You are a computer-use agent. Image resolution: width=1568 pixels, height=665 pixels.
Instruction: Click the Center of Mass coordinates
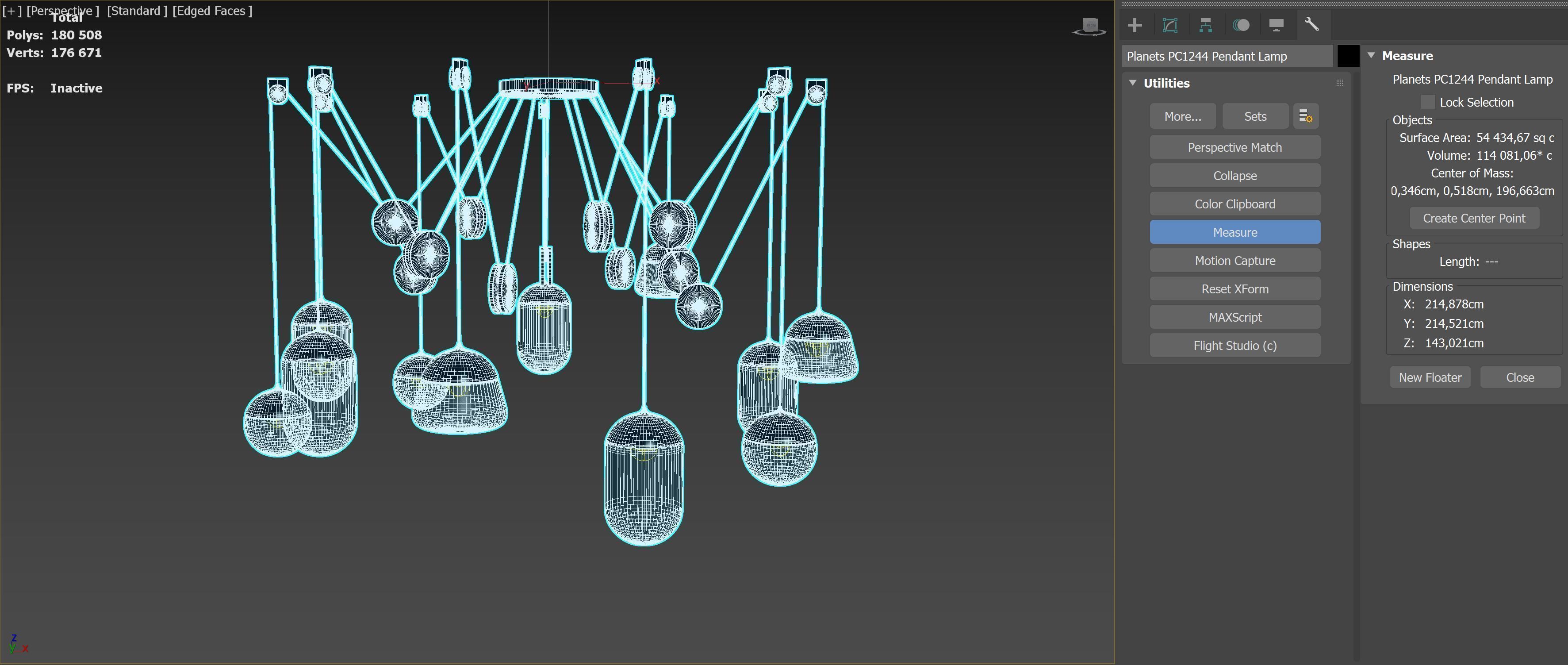tap(1472, 191)
